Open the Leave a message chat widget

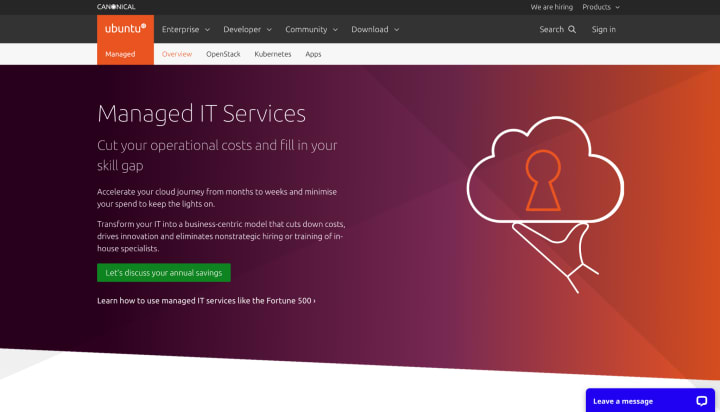[x=650, y=401]
